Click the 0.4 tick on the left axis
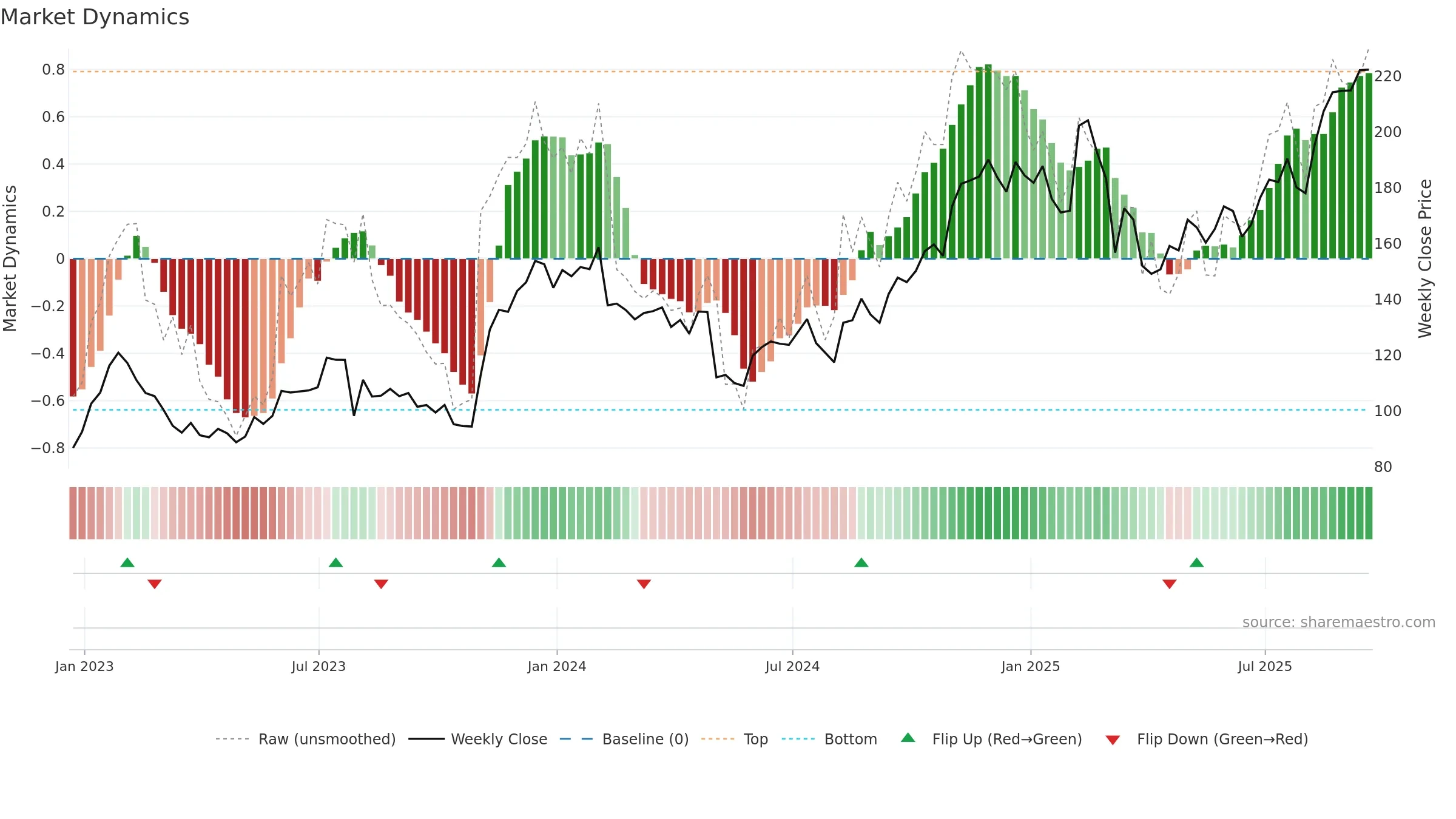Viewport: 1456px width, 819px height. (x=53, y=164)
